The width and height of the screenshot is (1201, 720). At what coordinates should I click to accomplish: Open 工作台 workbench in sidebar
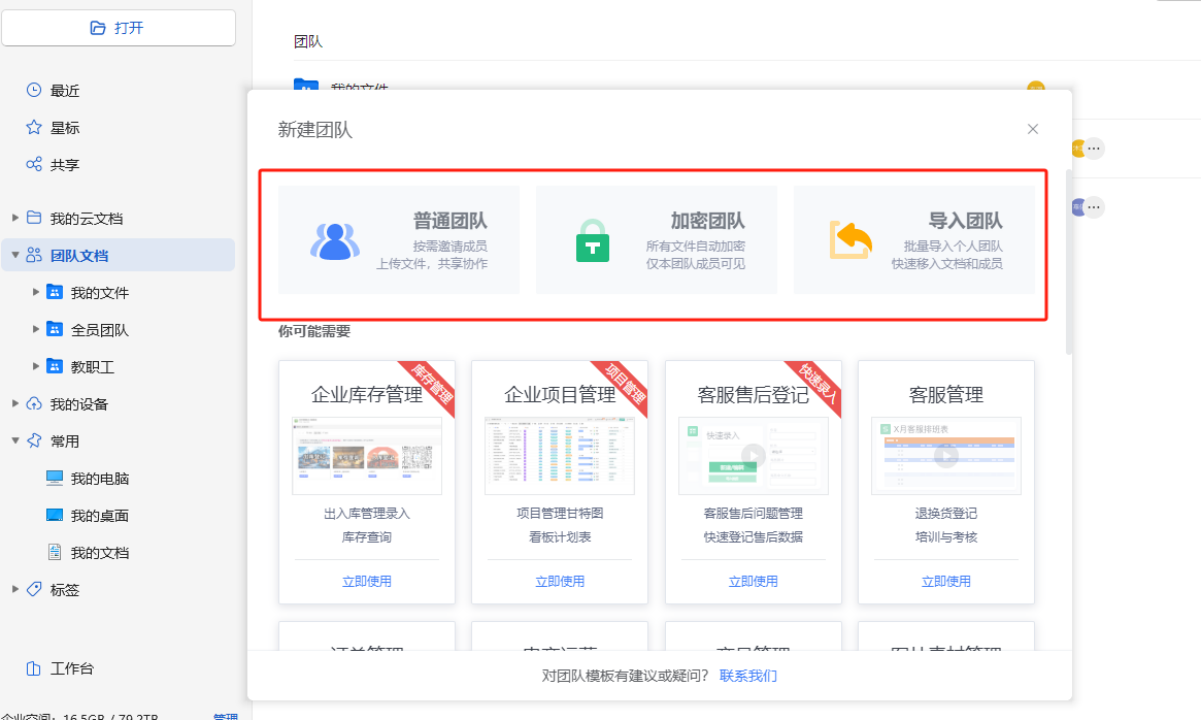tap(71, 669)
